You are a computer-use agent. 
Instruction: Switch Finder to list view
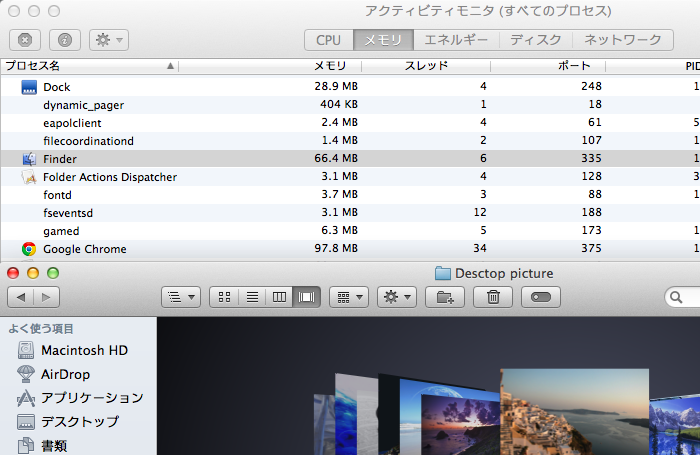click(x=253, y=297)
